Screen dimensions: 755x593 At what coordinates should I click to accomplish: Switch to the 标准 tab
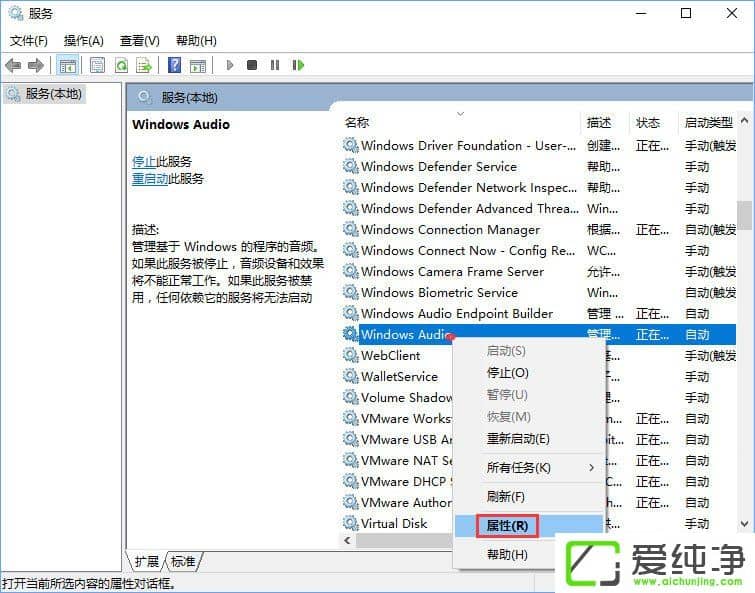[x=183, y=561]
